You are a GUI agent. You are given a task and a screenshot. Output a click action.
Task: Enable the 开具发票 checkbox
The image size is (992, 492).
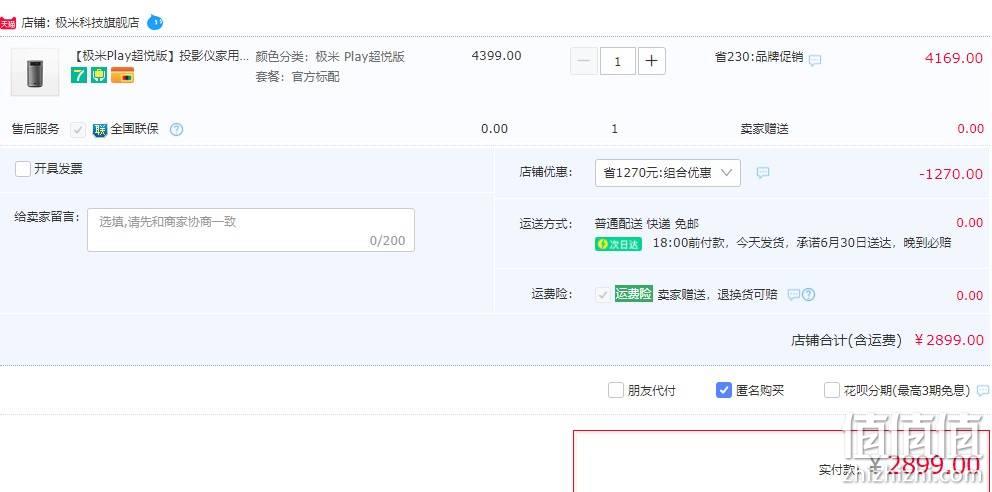23,169
